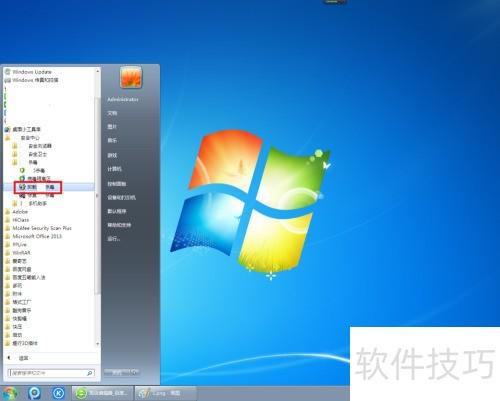Open the blue P icon on taskbar
The width and height of the screenshot is (500, 401).
click(34, 393)
